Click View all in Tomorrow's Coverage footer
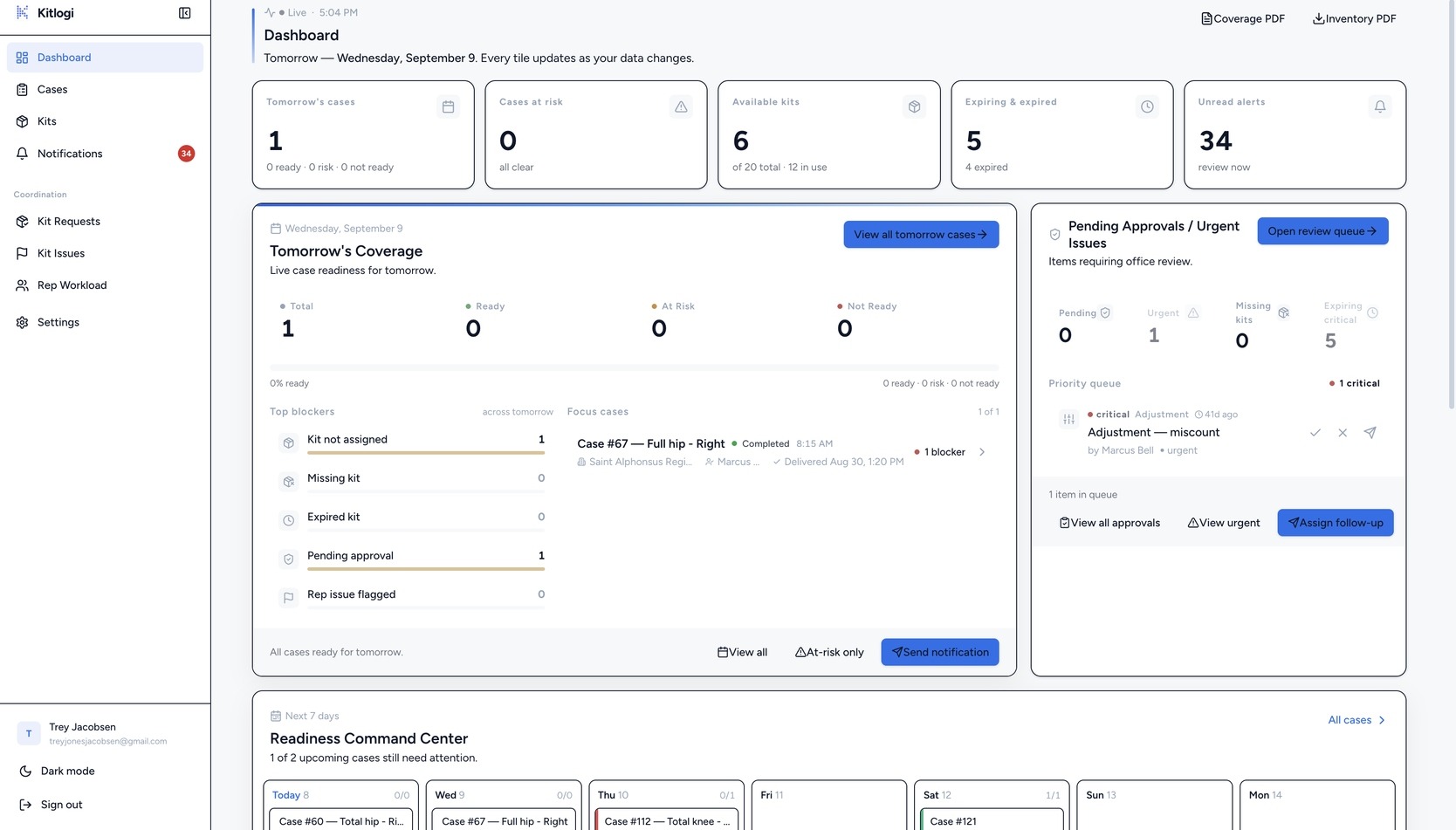1456x830 pixels. point(742,653)
